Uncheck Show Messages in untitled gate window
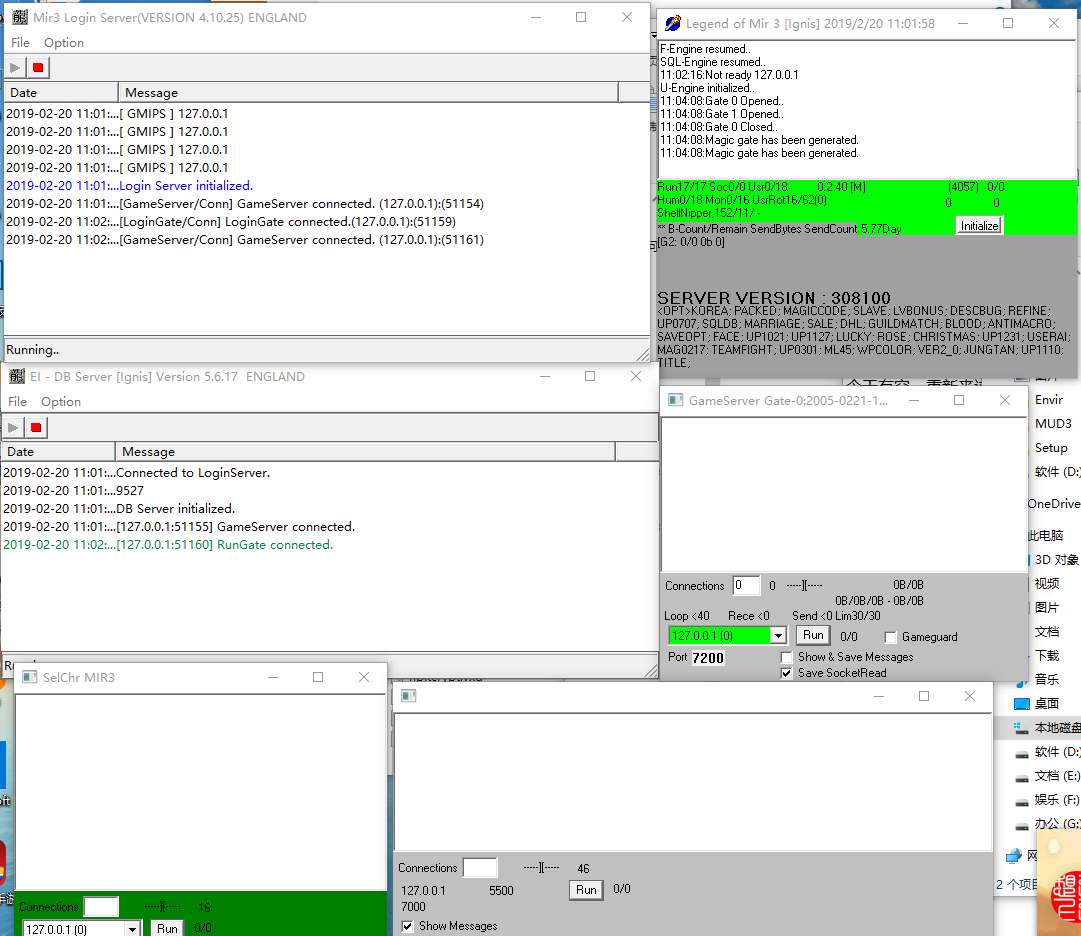Viewport: 1081px width, 936px height. tap(407, 926)
